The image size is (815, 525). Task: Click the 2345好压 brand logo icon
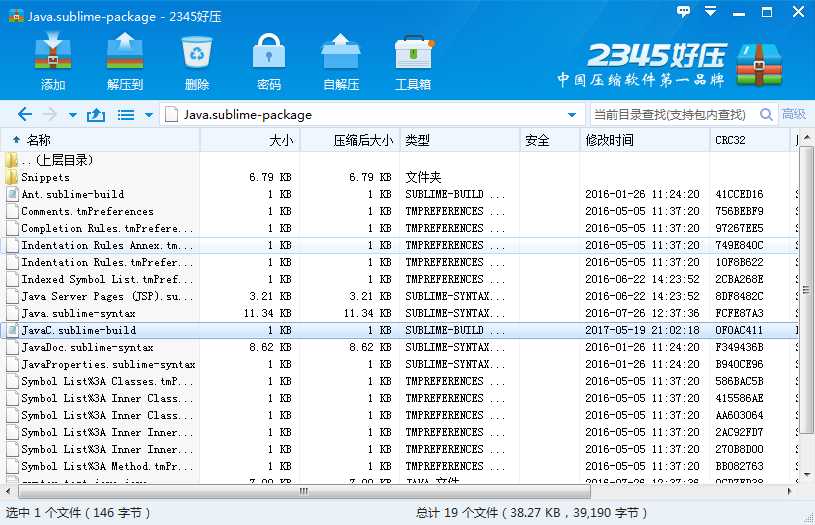point(759,64)
